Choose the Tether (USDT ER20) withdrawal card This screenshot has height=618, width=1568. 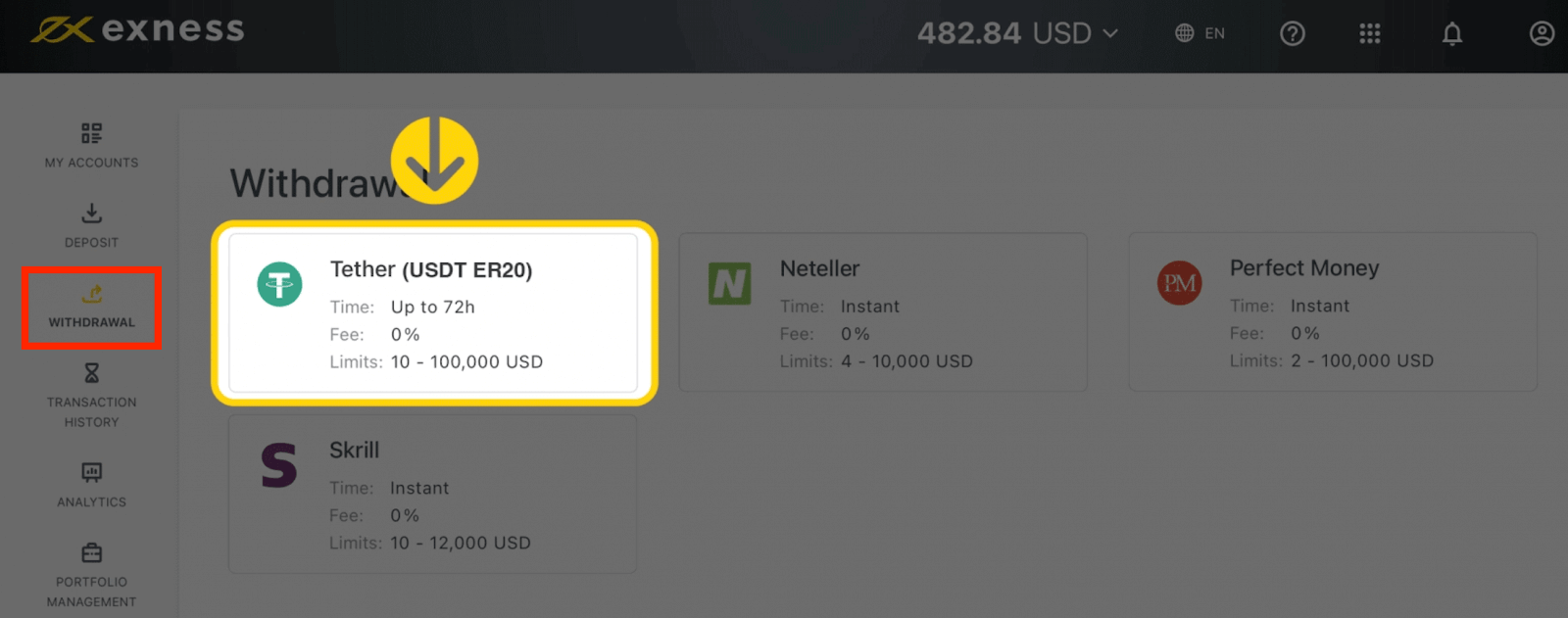(x=434, y=313)
